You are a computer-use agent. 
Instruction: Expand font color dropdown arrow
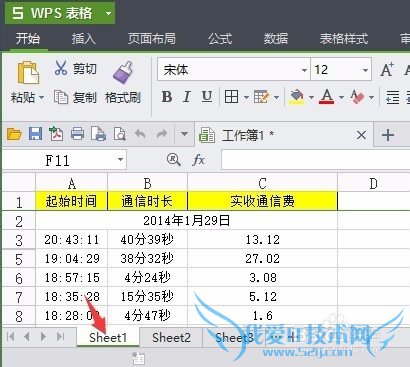tap(341, 97)
